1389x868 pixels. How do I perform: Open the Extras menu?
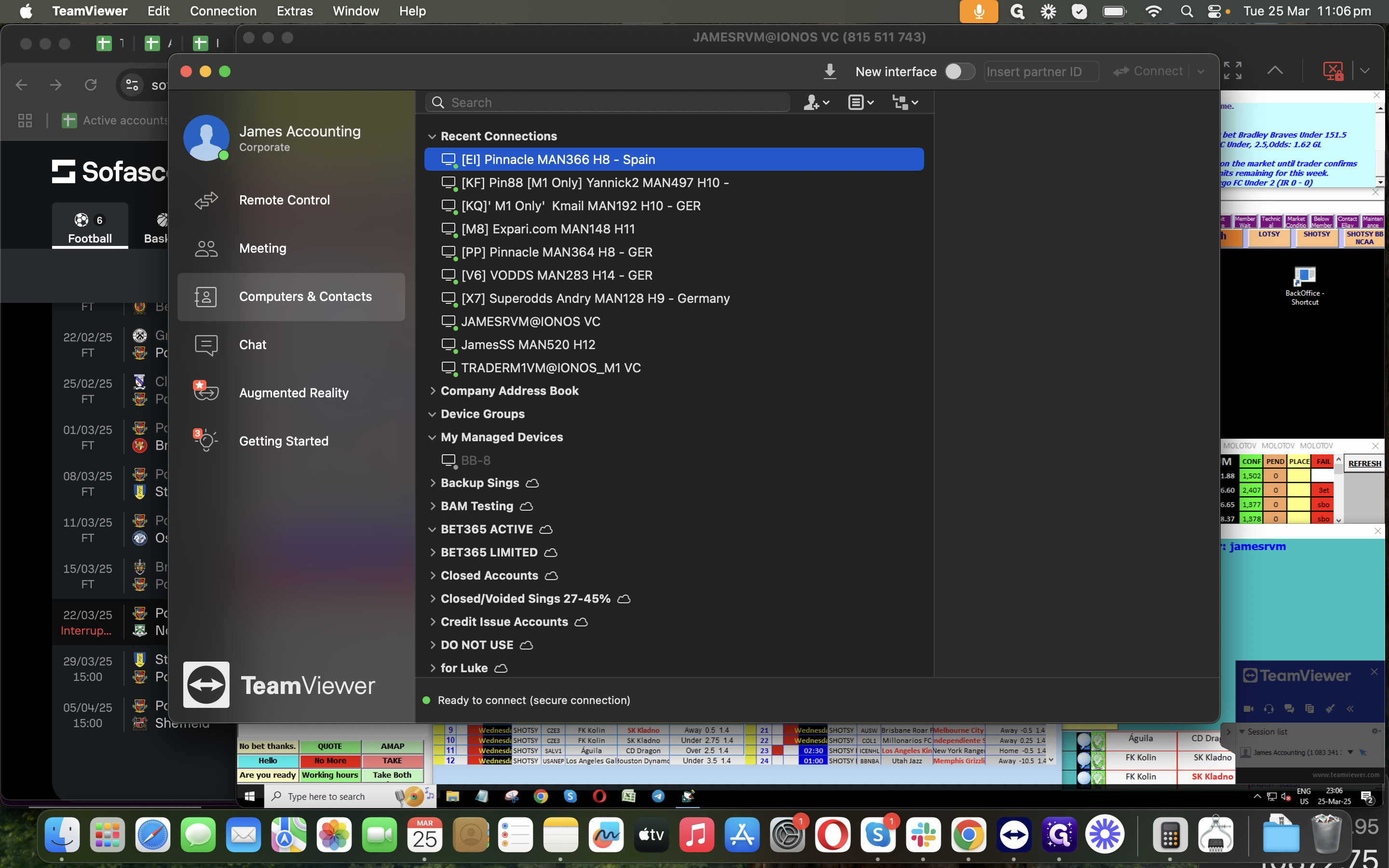(295, 11)
